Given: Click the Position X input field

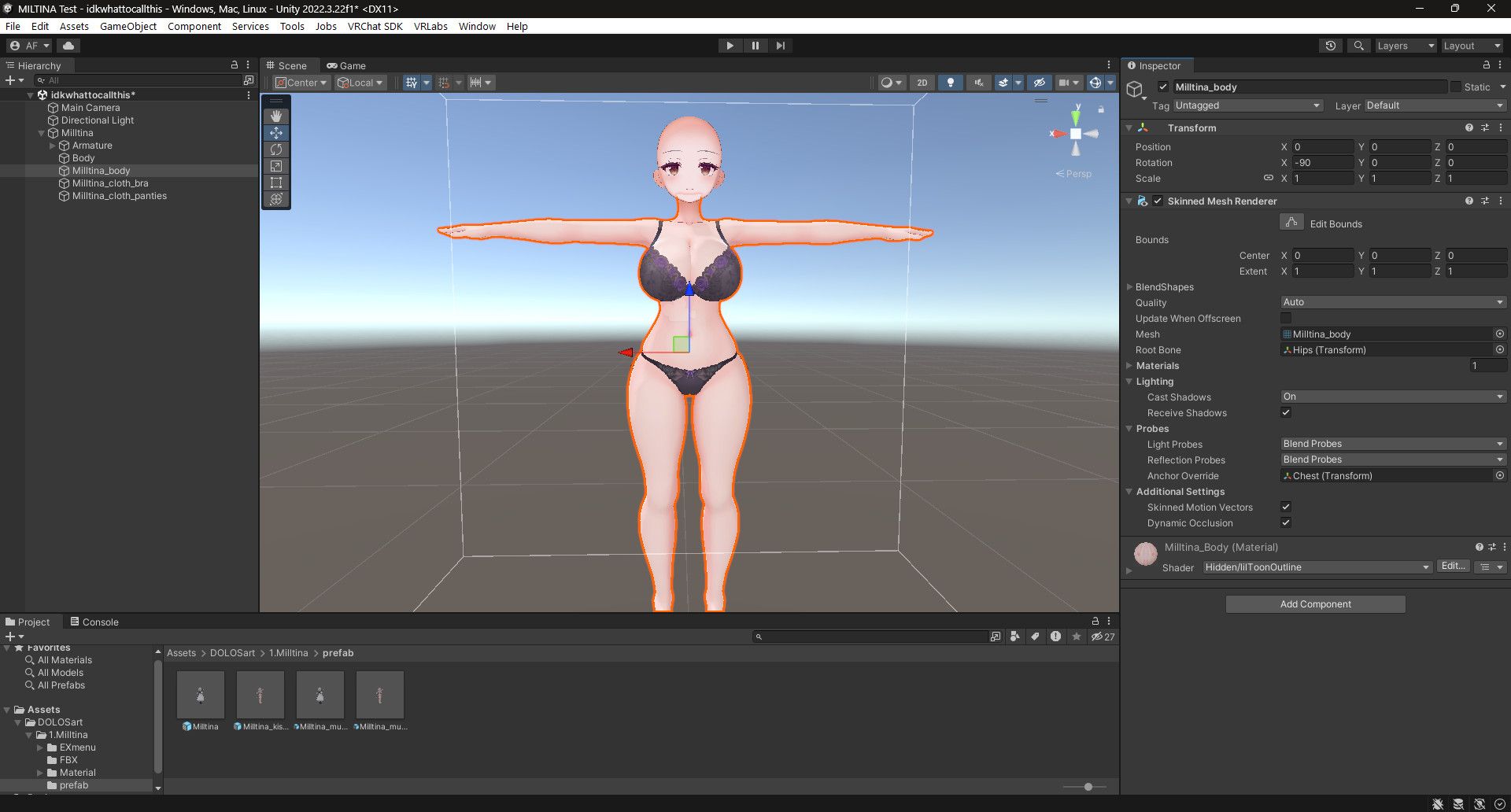Looking at the screenshot, I should point(1322,147).
